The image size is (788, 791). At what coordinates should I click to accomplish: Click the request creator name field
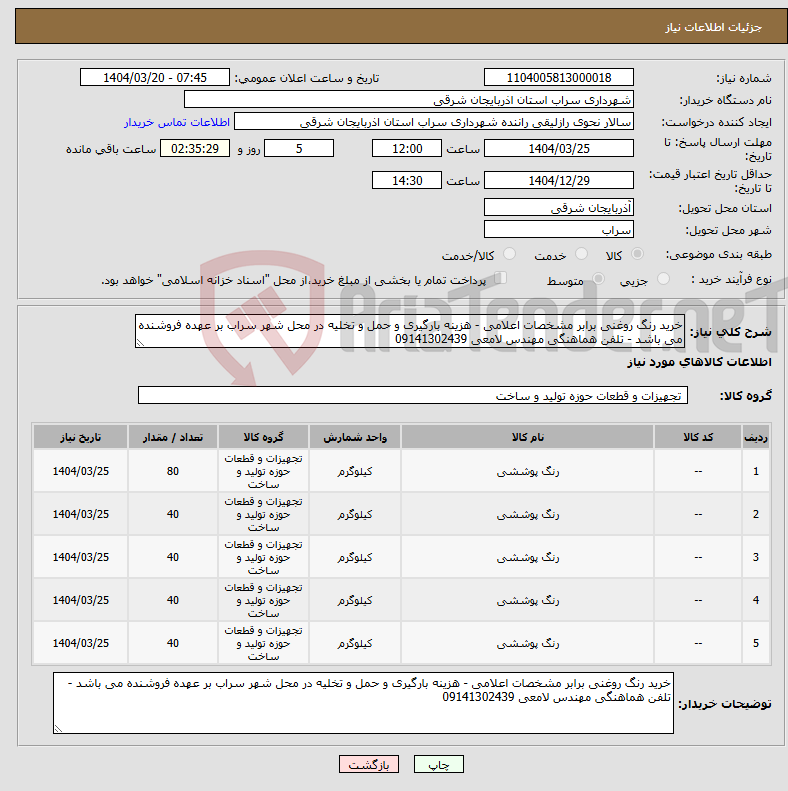tap(434, 122)
